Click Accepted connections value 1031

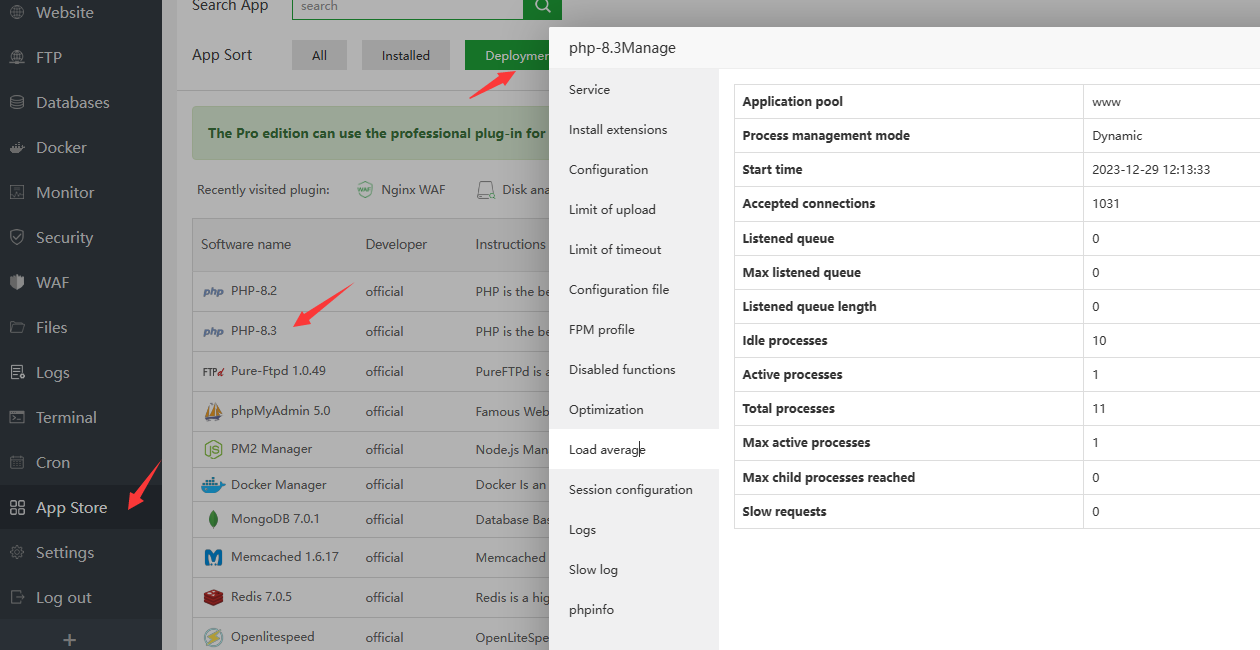point(1106,204)
